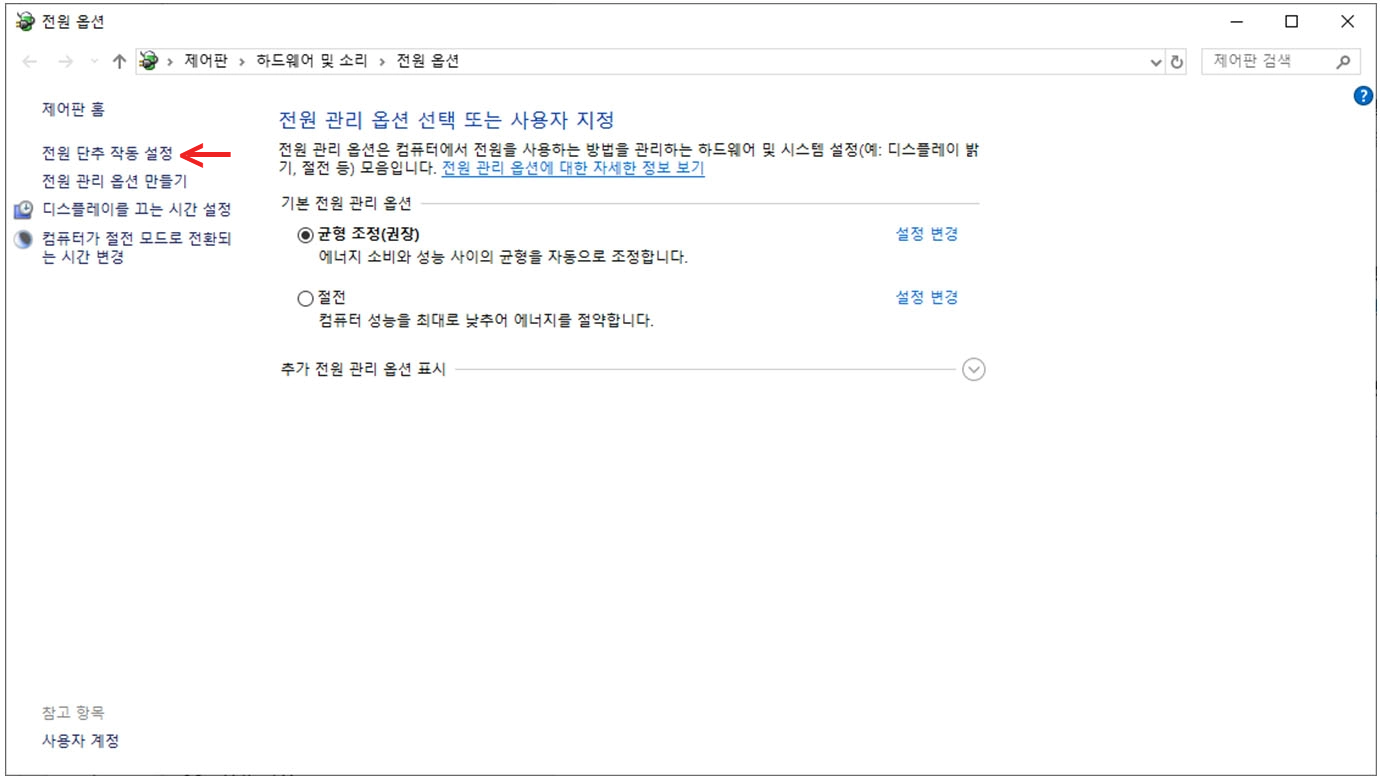Image resolution: width=1380 pixels, height=780 pixels.
Task: Close the 전원 옵션 window
Action: (x=1347, y=21)
